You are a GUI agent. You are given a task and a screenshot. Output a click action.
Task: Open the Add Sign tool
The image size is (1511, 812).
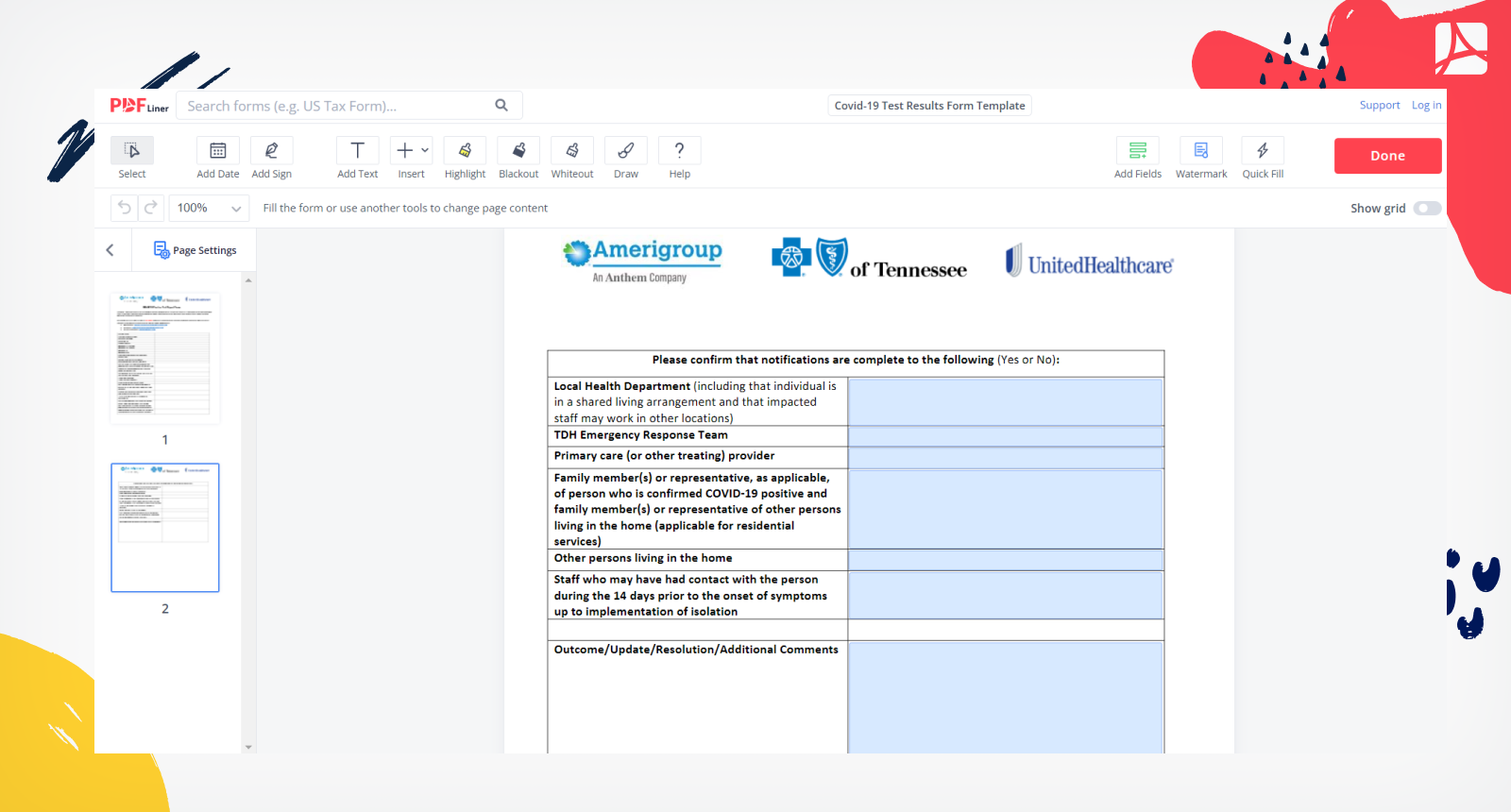point(272,158)
